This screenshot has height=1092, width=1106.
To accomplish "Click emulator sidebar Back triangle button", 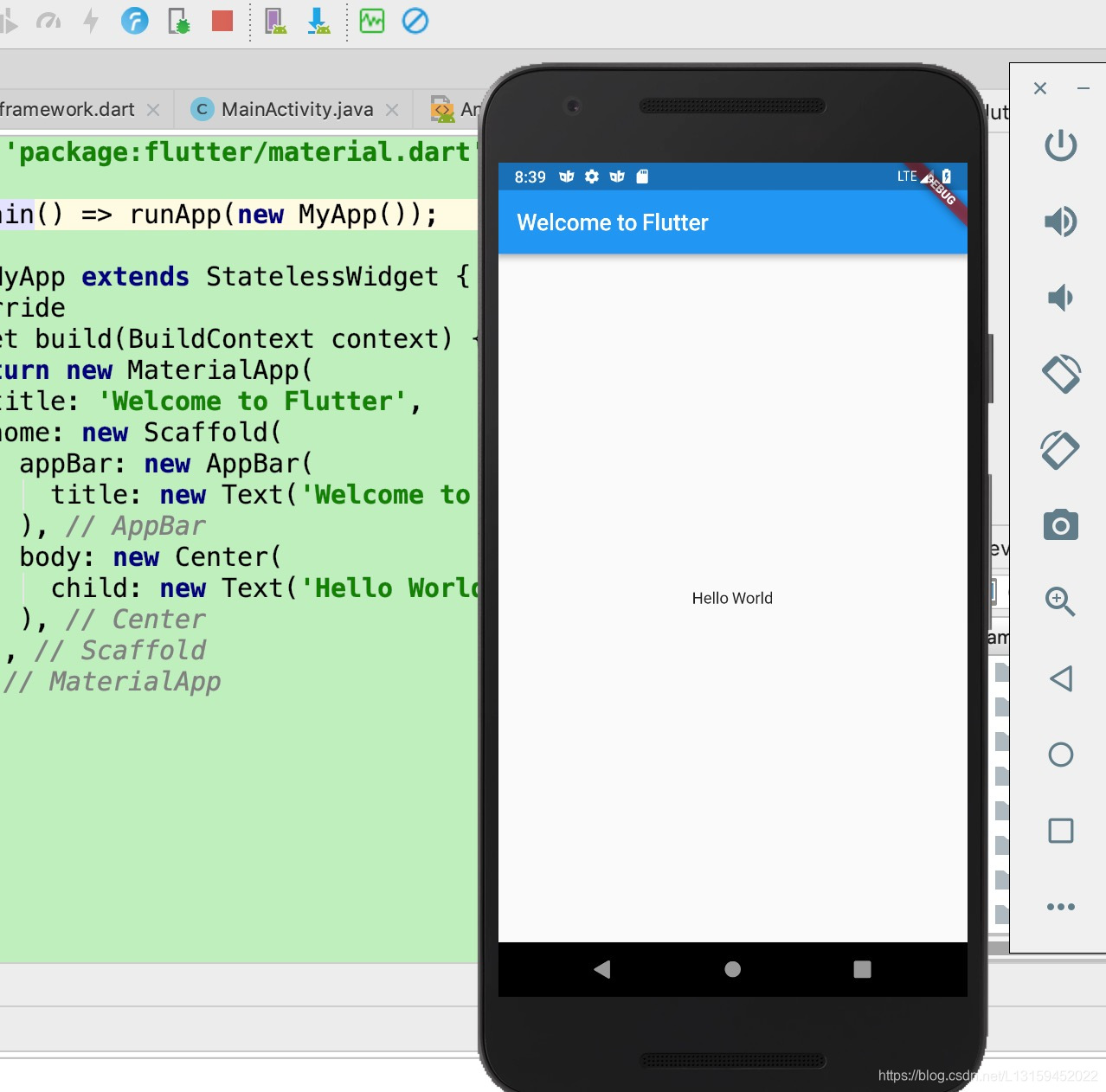I will (x=1061, y=678).
